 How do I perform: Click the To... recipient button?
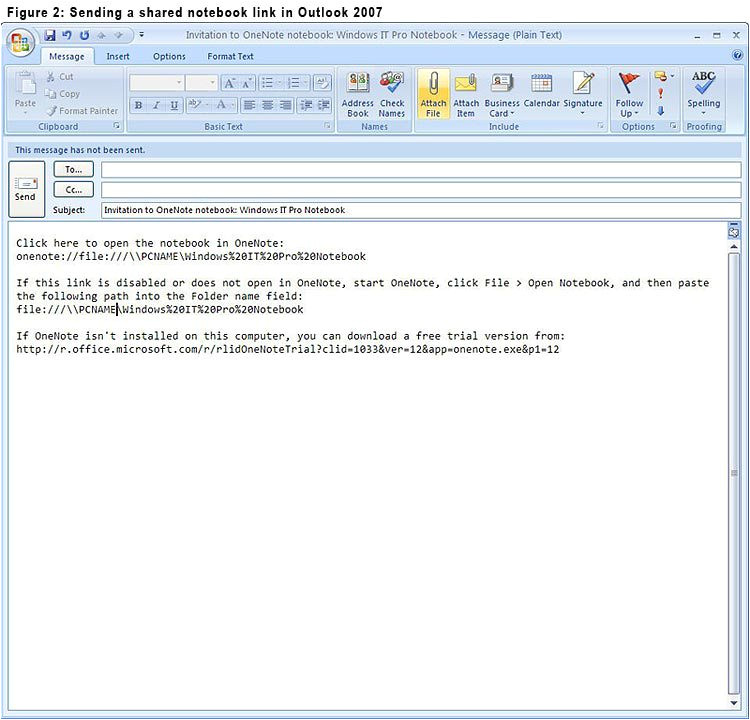point(73,170)
